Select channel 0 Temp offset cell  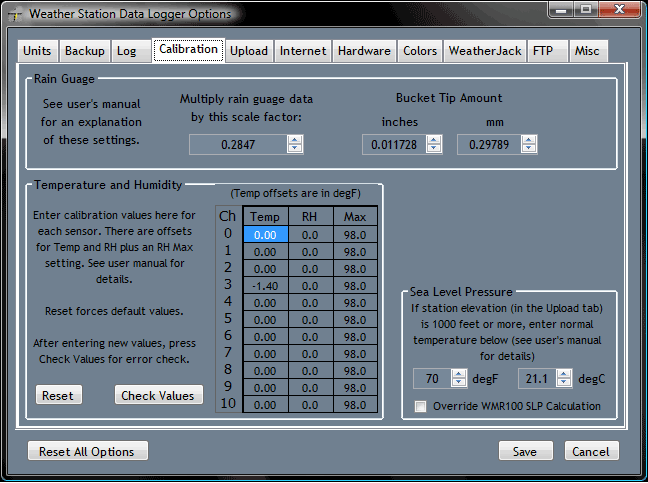265,234
